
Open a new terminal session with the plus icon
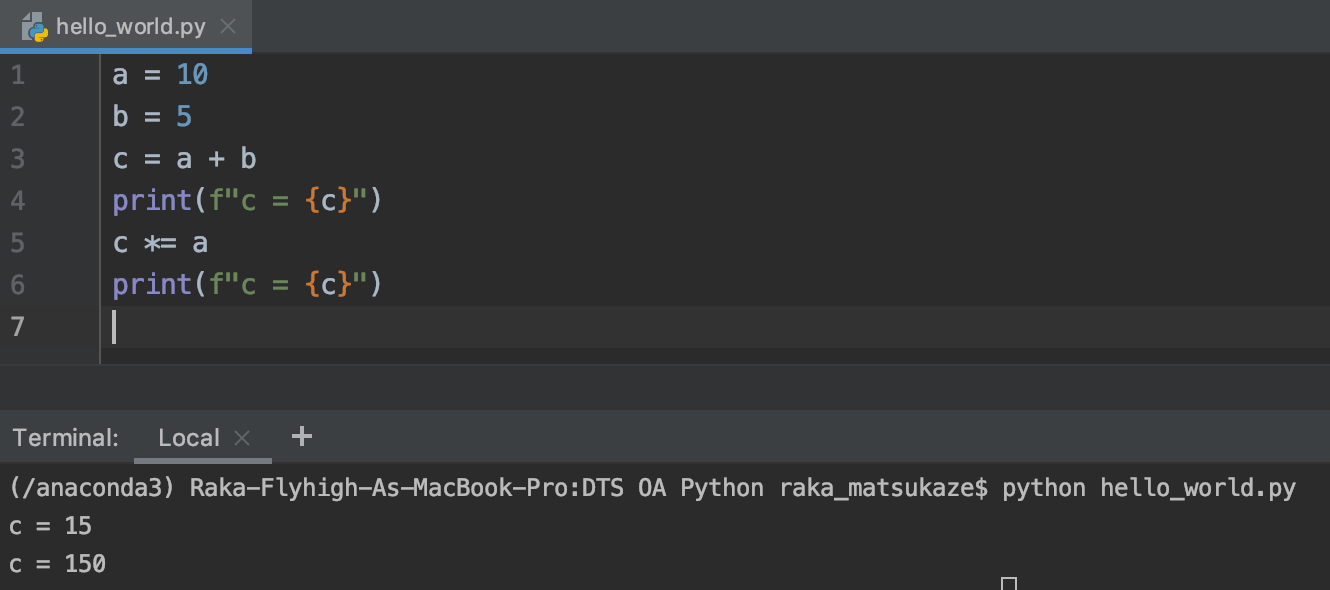pos(301,436)
